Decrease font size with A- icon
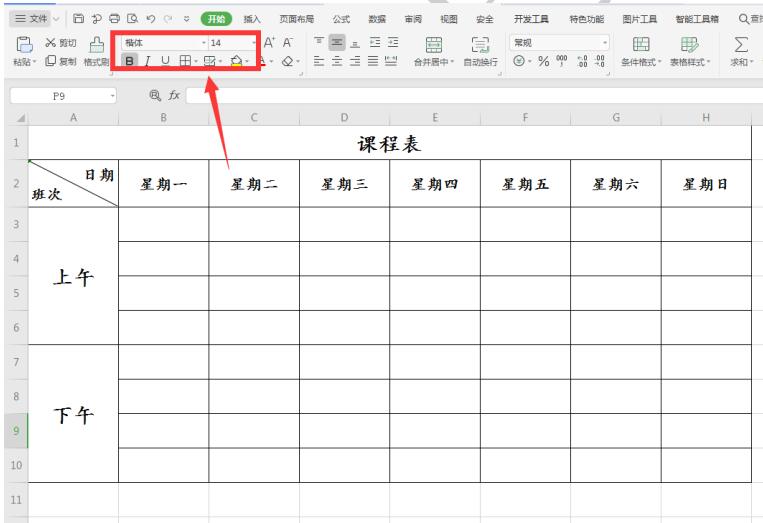The image size is (763, 523). tap(288, 42)
